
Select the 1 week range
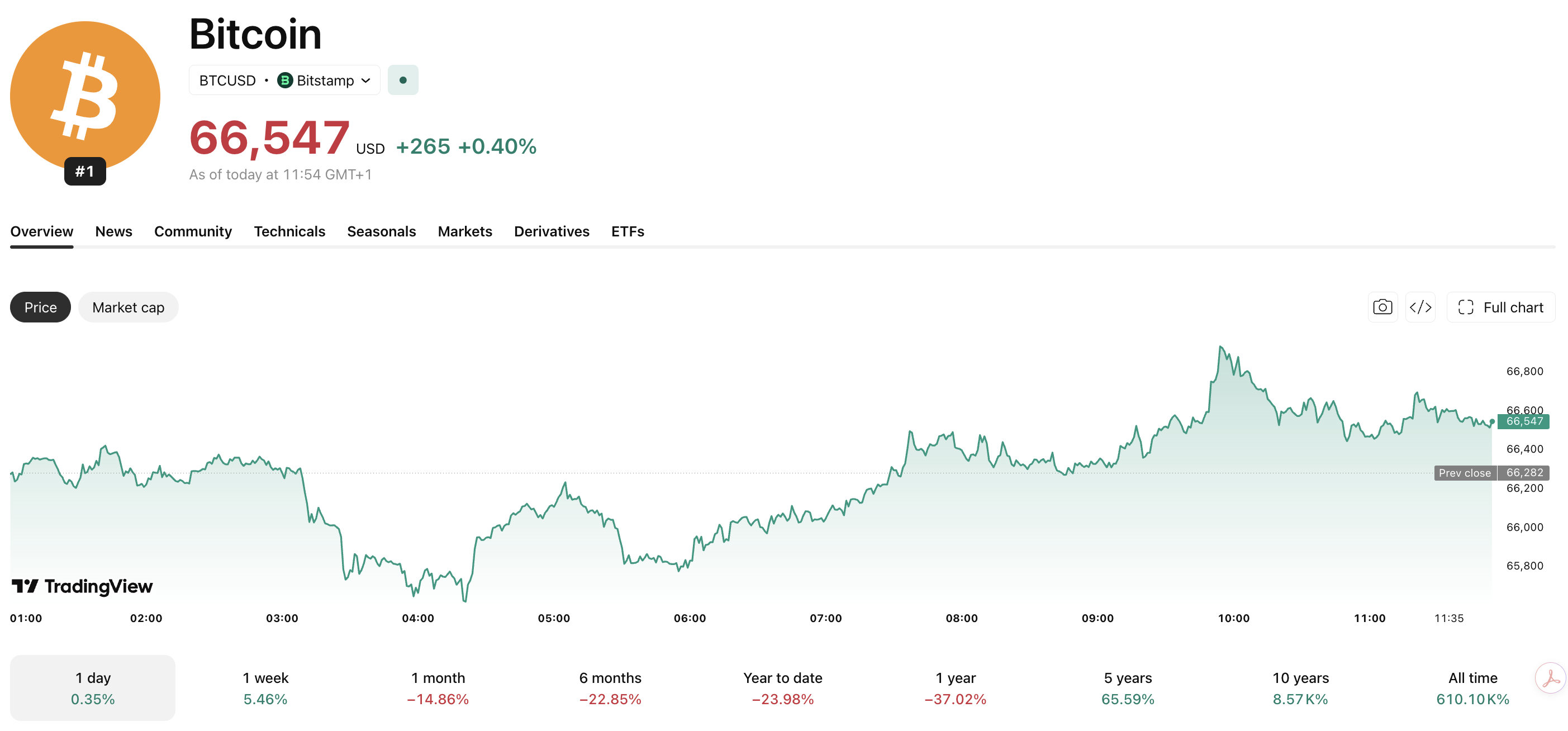click(x=265, y=688)
